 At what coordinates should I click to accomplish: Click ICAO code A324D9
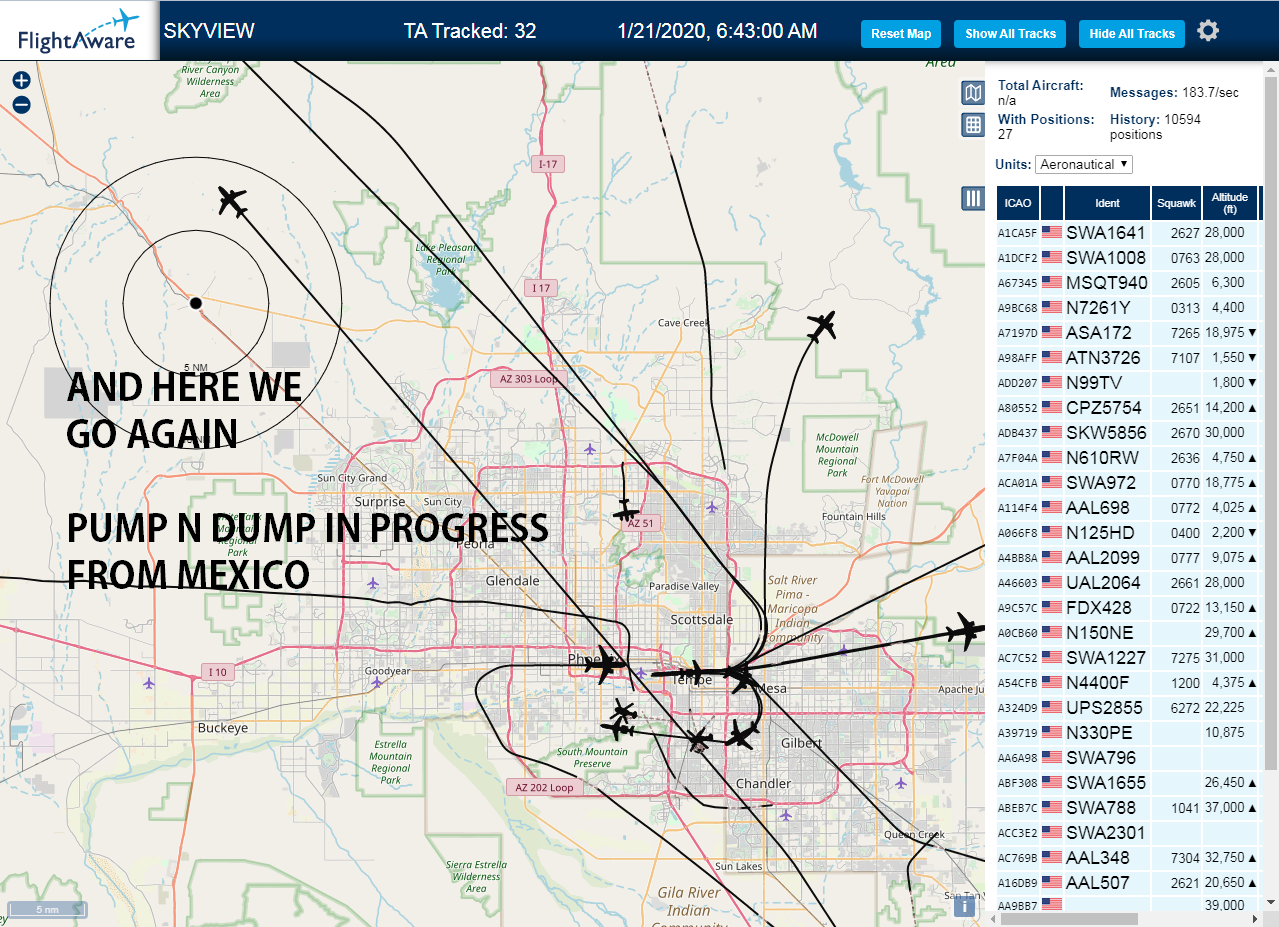click(1018, 708)
